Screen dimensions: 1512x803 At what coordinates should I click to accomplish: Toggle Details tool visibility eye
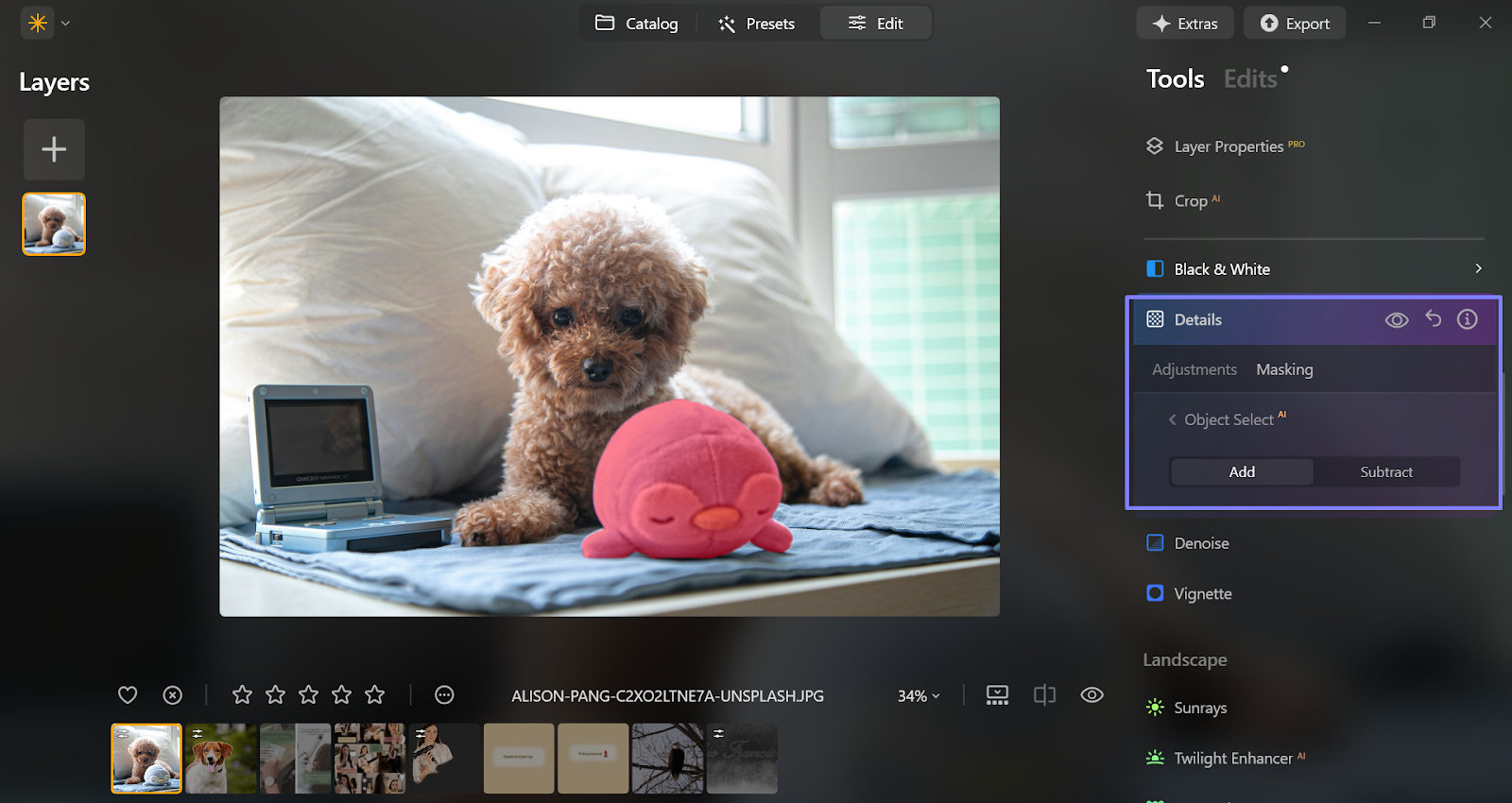[x=1396, y=320]
